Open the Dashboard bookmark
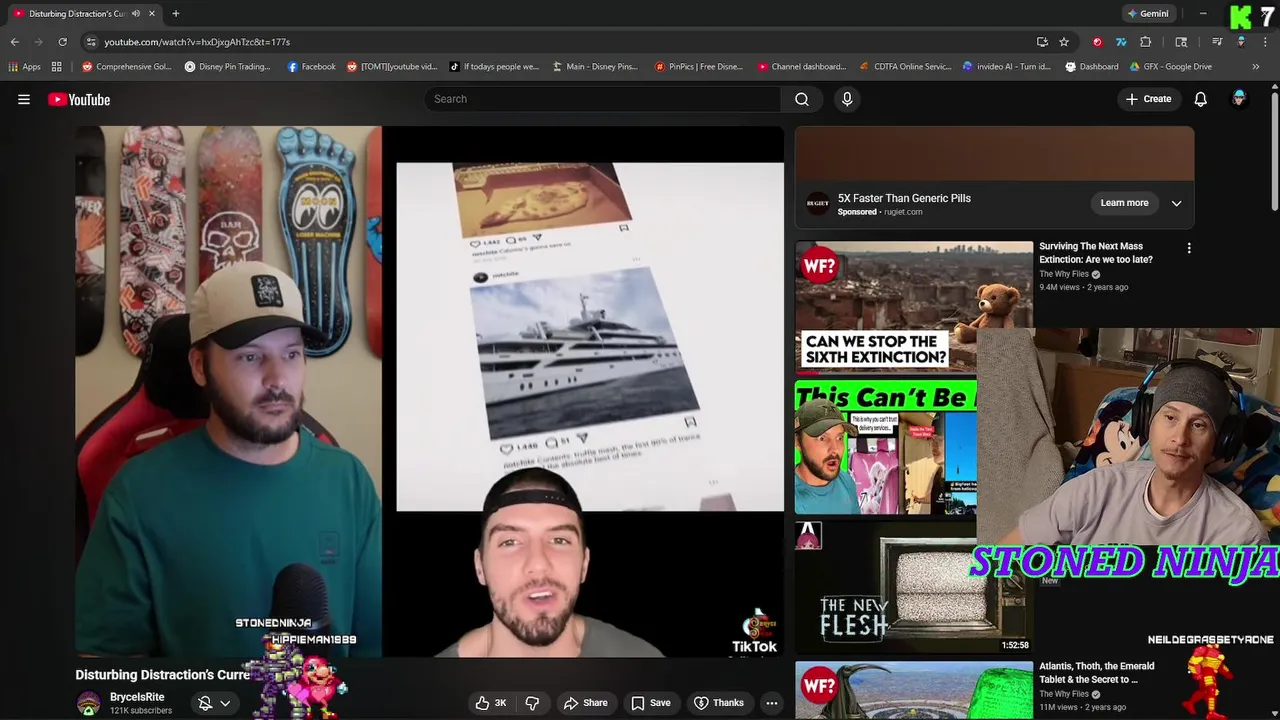The image size is (1280, 720). coord(1092,67)
